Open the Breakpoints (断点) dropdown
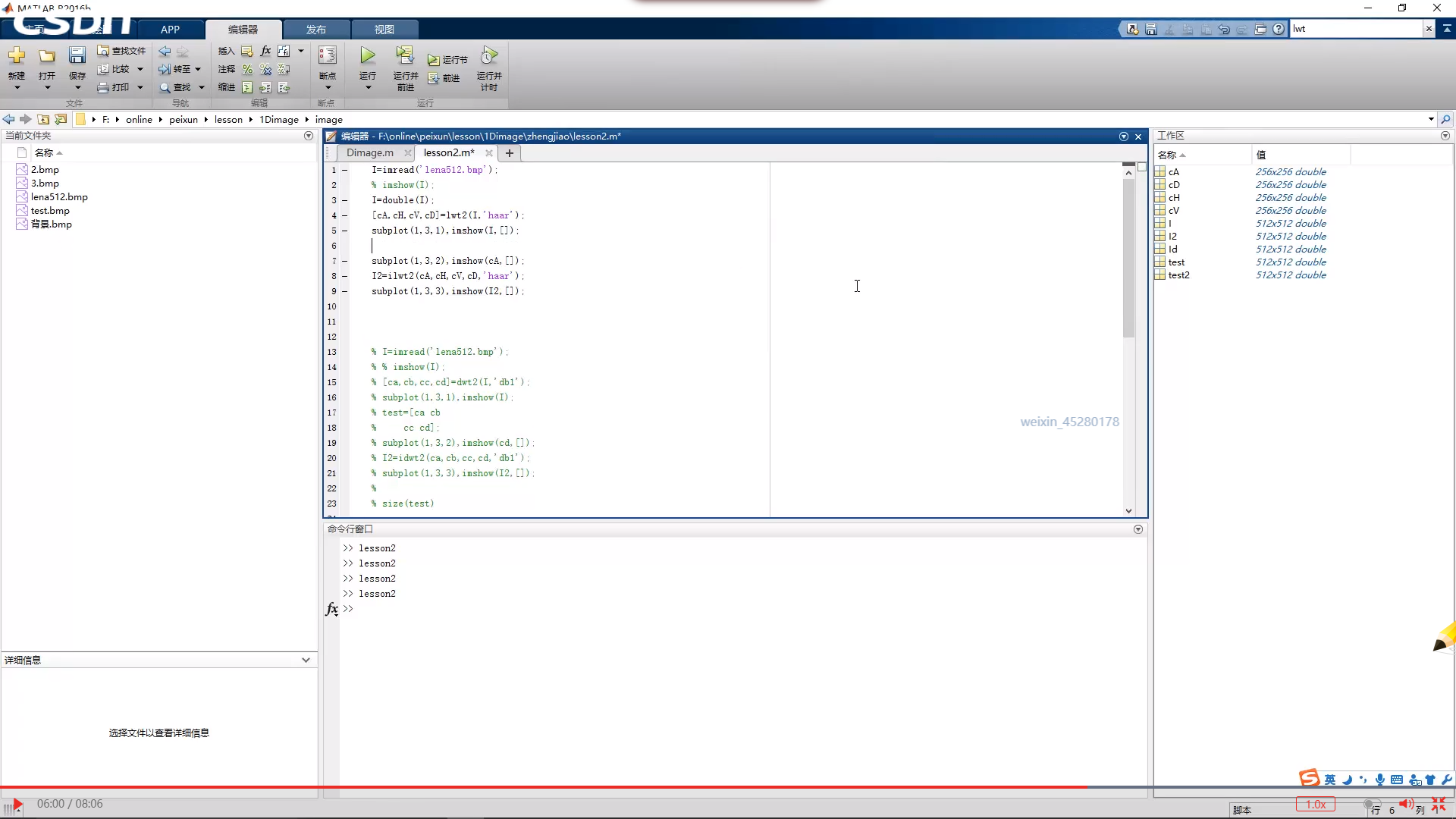Image resolution: width=1456 pixels, height=819 pixels. (328, 87)
